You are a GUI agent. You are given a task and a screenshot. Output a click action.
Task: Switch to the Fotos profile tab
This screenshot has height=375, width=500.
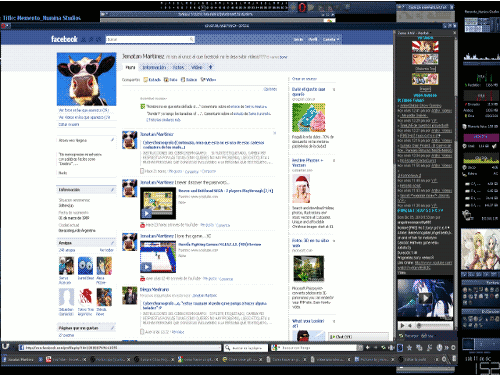point(178,67)
